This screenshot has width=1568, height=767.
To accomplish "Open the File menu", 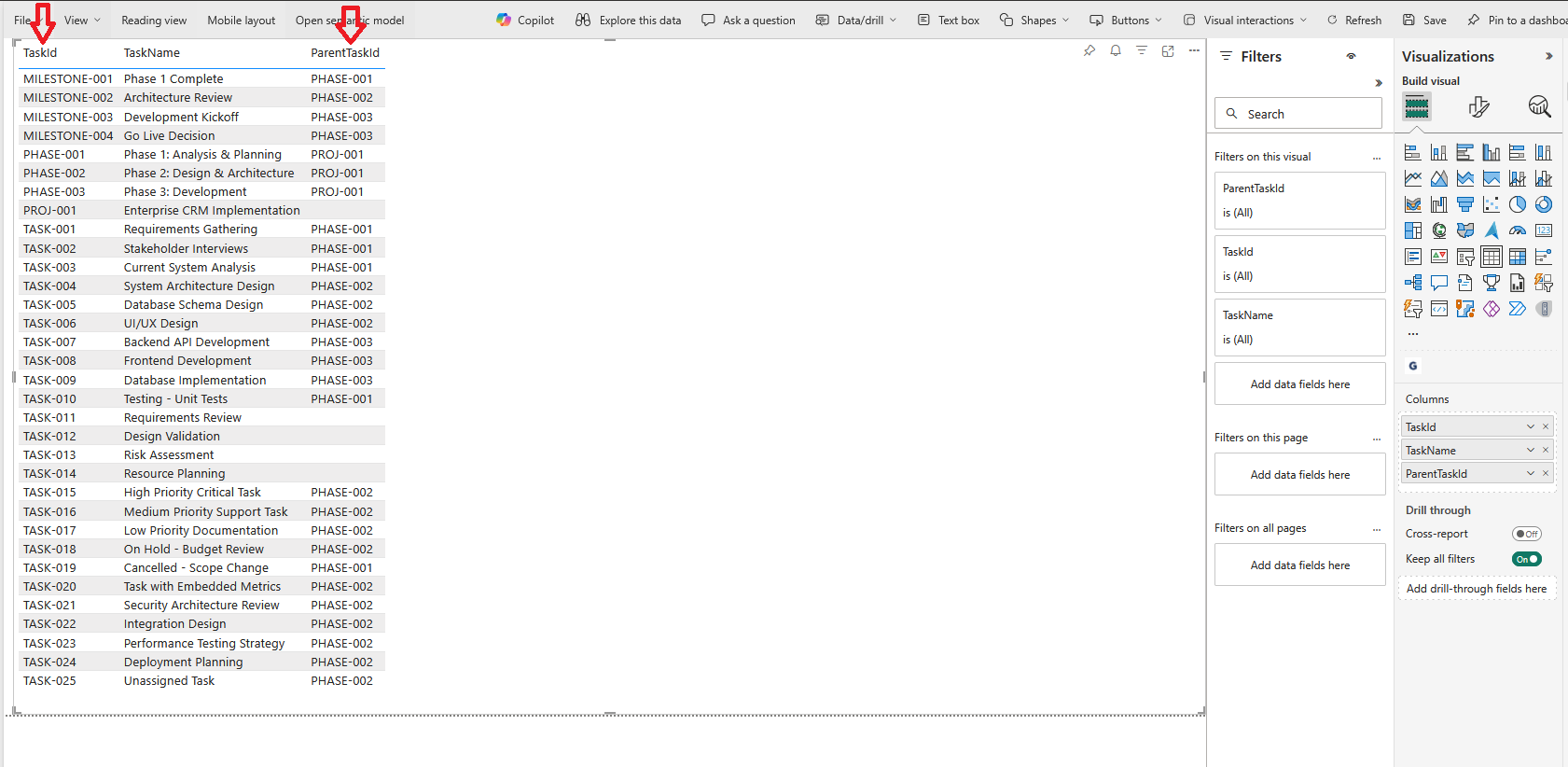I will tap(21, 20).
